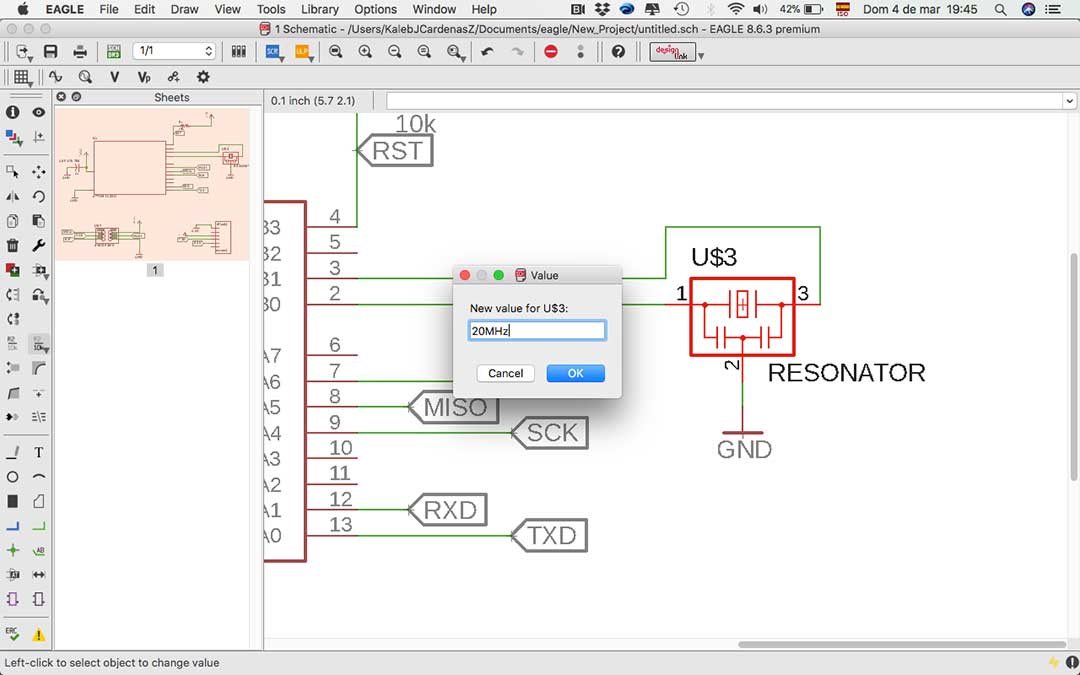
Task: Open Help question mark icon
Action: coord(619,52)
